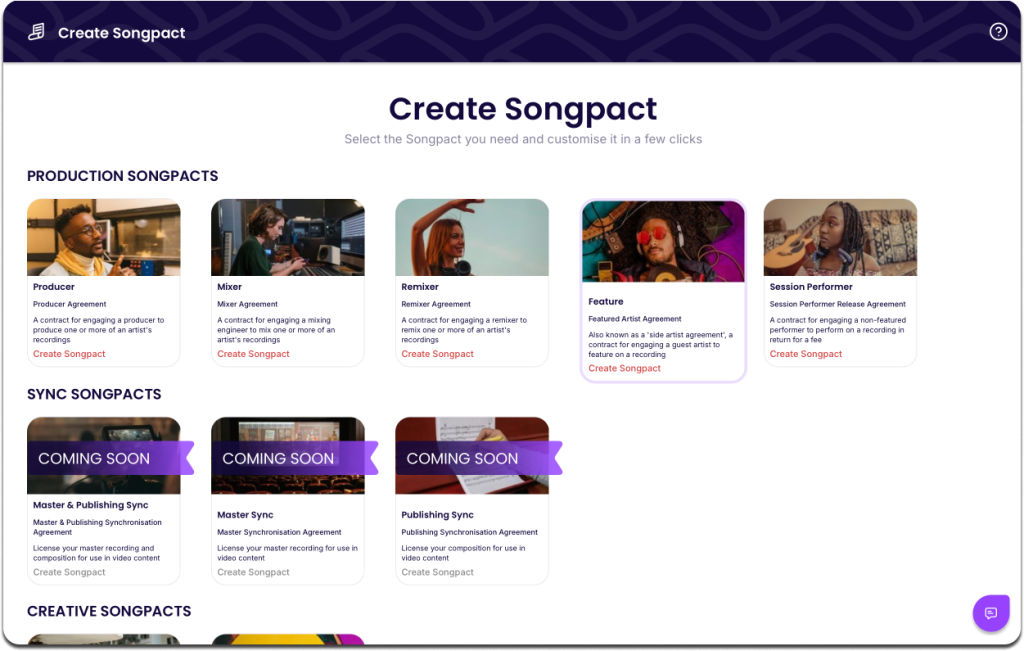Click the Coming Soon banner on Publishing Sync card
This screenshot has height=651, width=1024.
479,458
